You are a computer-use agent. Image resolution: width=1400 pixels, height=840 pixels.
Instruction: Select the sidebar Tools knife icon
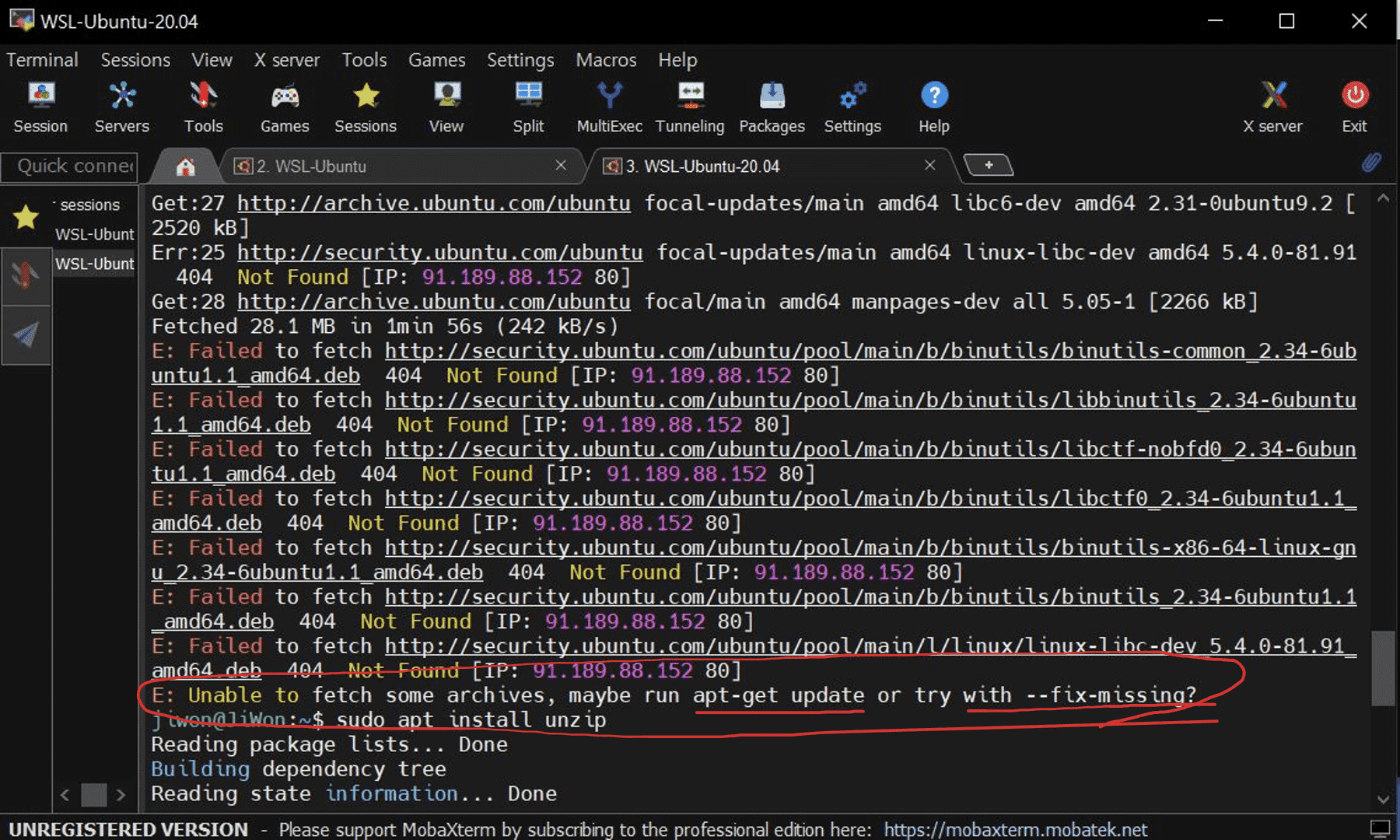26,275
